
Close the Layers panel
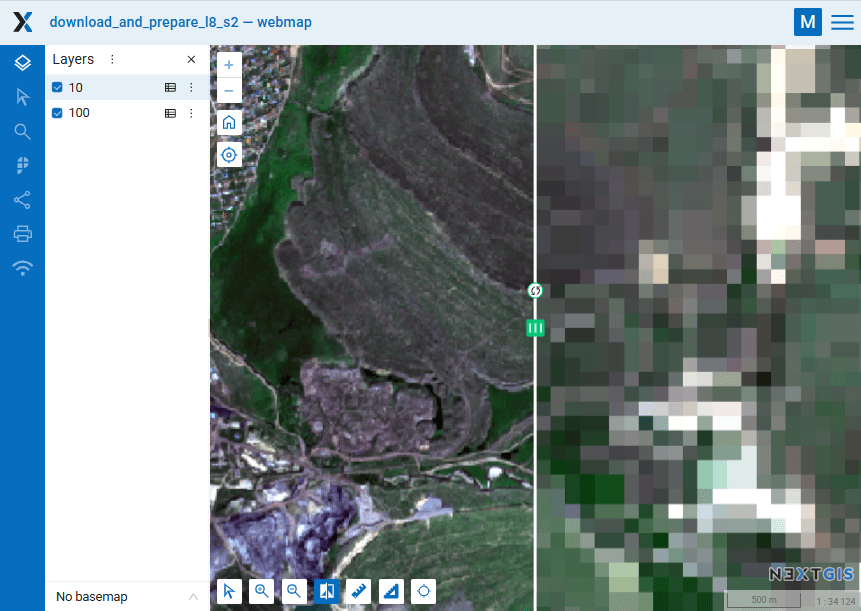coord(191,60)
